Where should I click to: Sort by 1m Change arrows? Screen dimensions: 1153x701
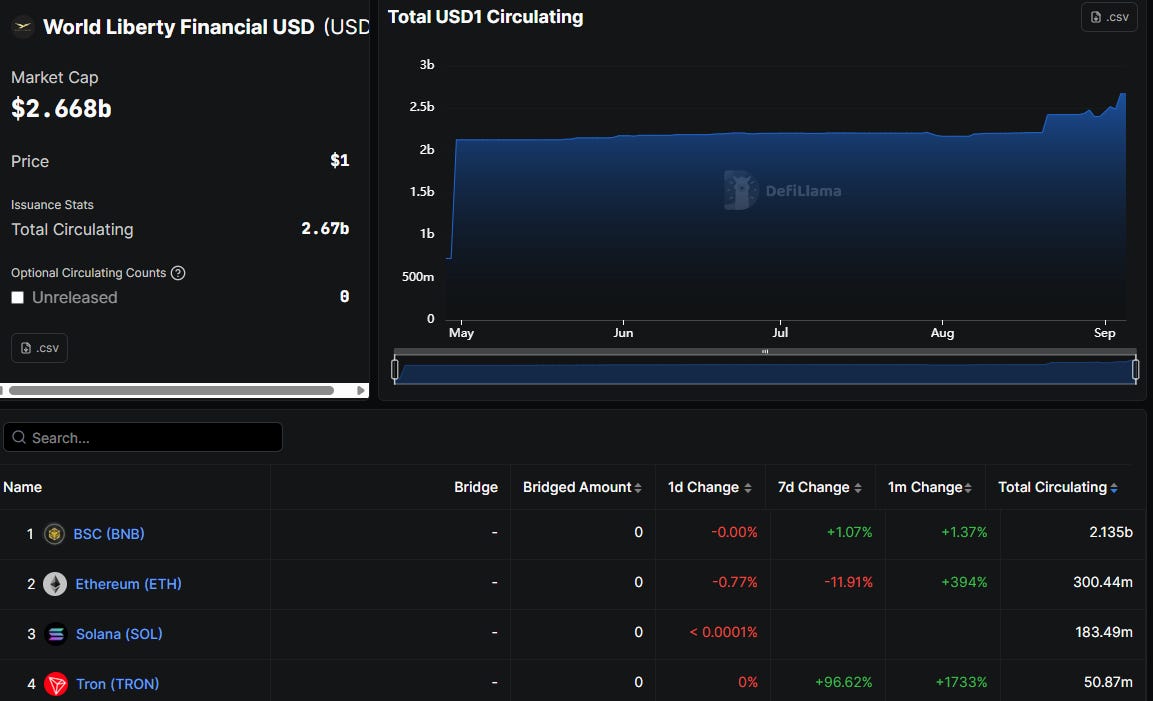(x=968, y=488)
